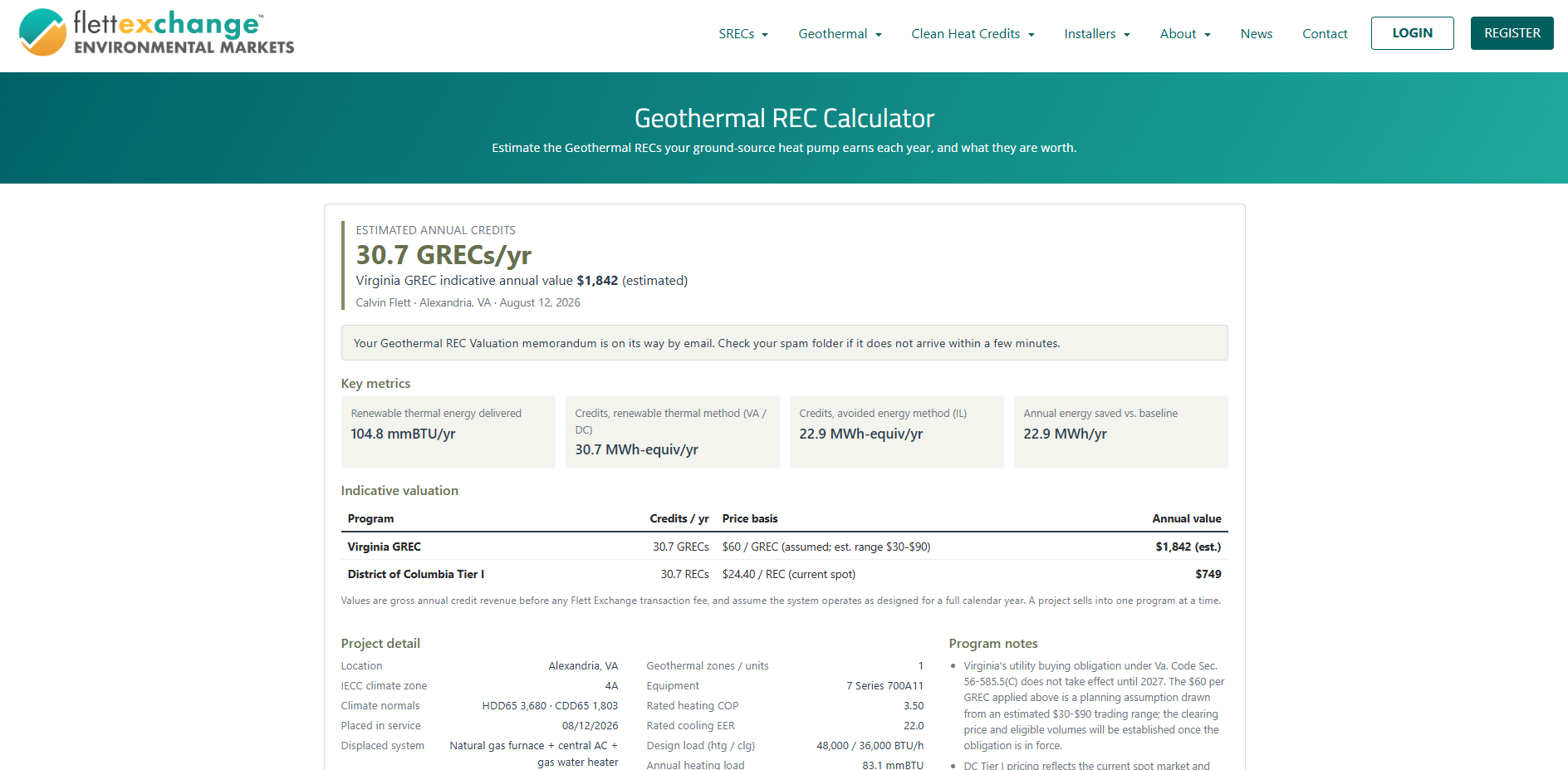The width and height of the screenshot is (1568, 770).
Task: Select the 30.7 MWh-equiv/yr metric card
Action: pyautogui.click(x=672, y=432)
